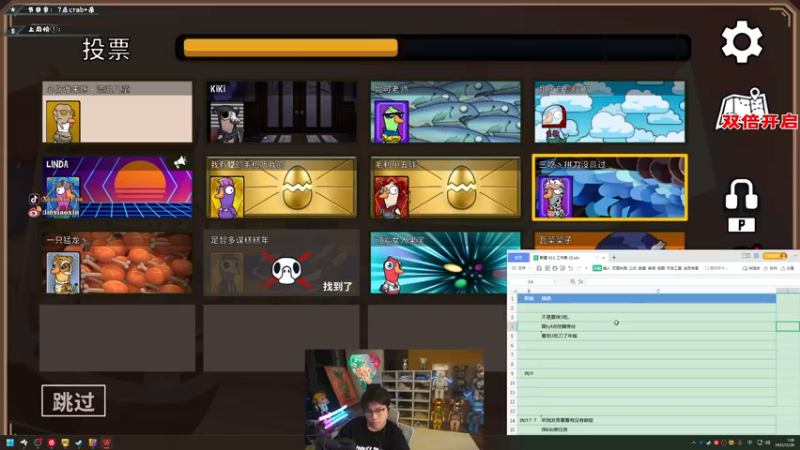The width and height of the screenshot is (800, 450).
Task: Click KiKi's plague-doctor avatar icon
Action: tap(227, 122)
